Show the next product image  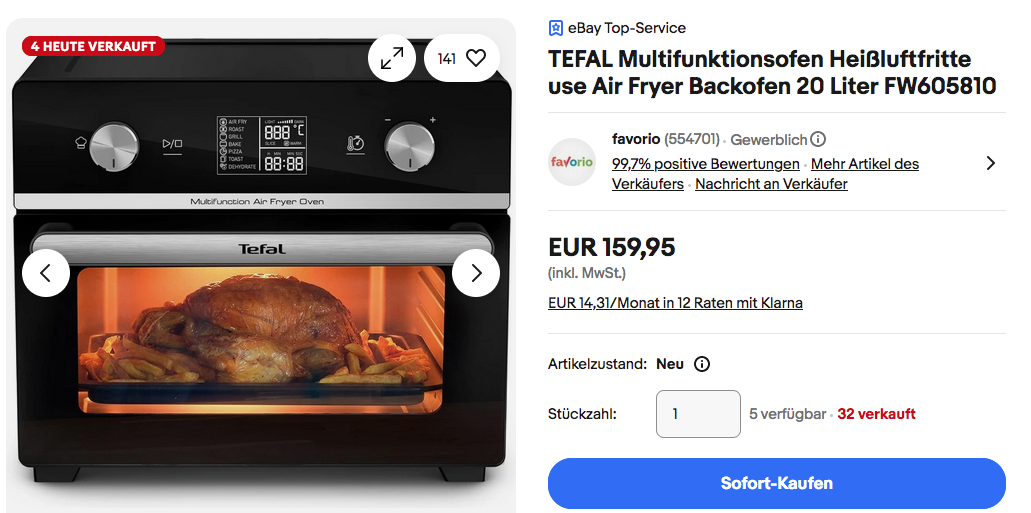point(476,273)
